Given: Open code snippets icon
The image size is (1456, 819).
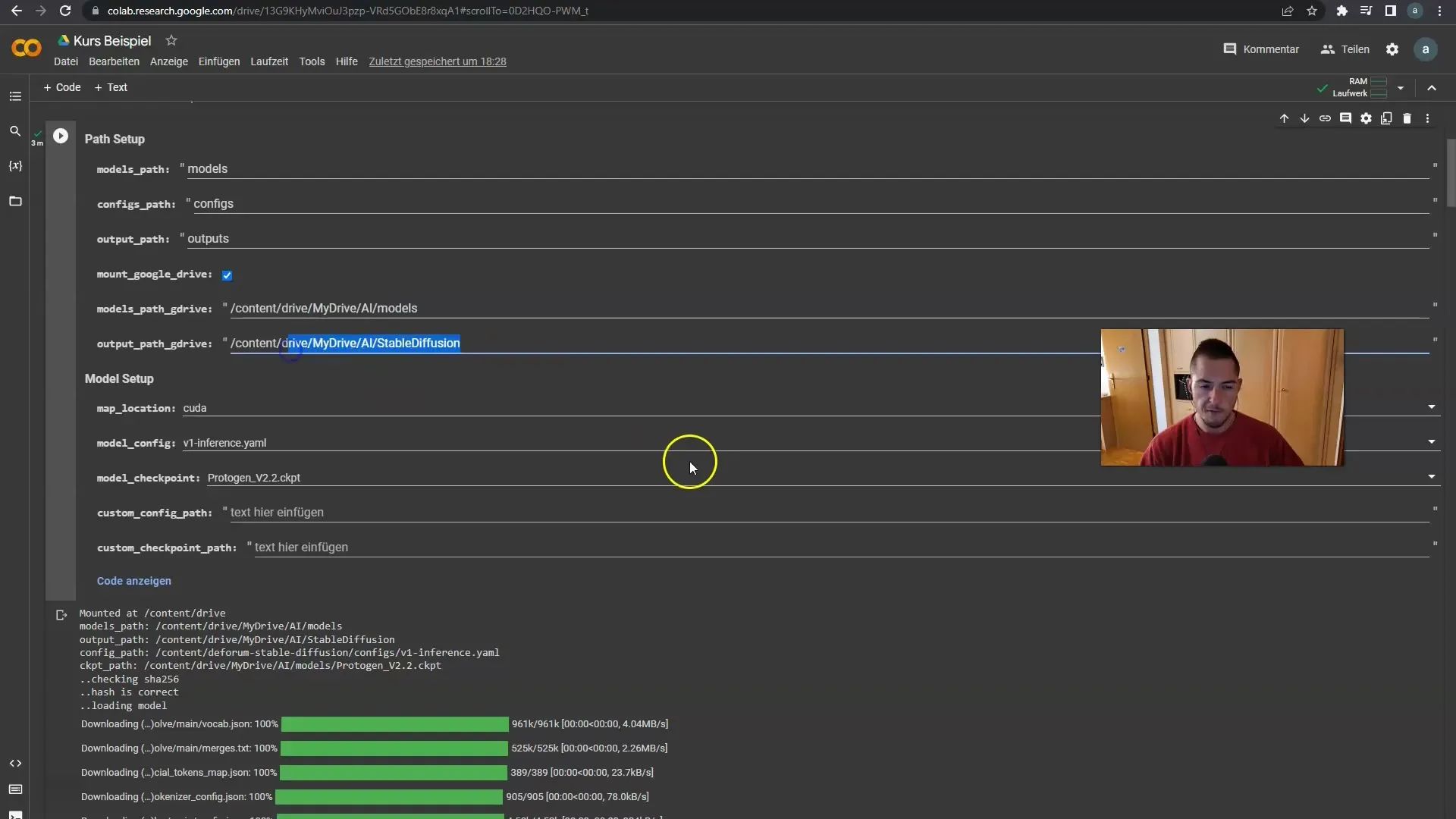Looking at the screenshot, I should pos(15,764).
